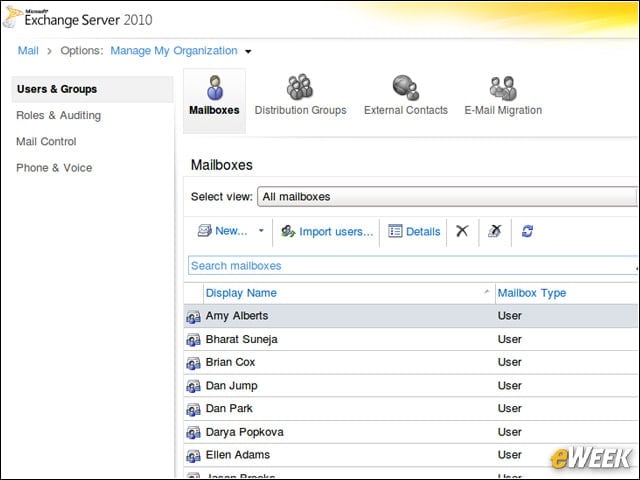Viewport: 640px width, 480px height.
Task: Select the Brian Cox row
Action: [411, 362]
